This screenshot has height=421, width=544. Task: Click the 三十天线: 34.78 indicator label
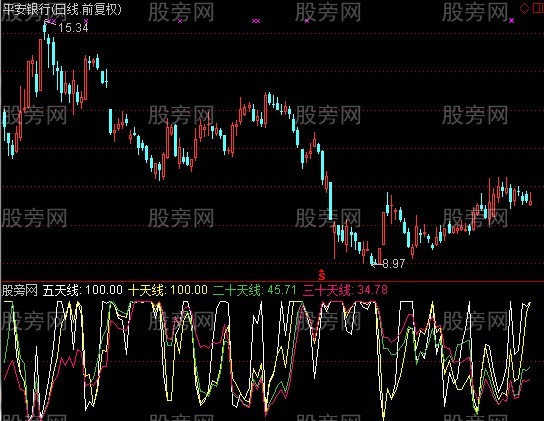pos(345,289)
